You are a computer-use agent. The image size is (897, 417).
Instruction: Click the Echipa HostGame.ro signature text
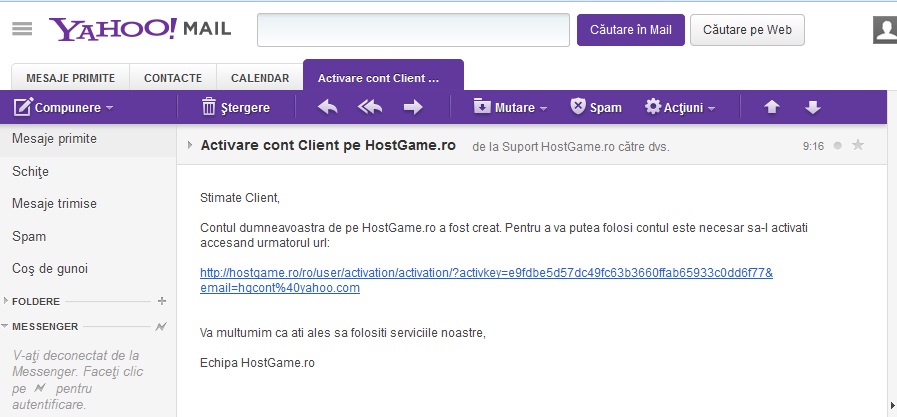click(257, 363)
